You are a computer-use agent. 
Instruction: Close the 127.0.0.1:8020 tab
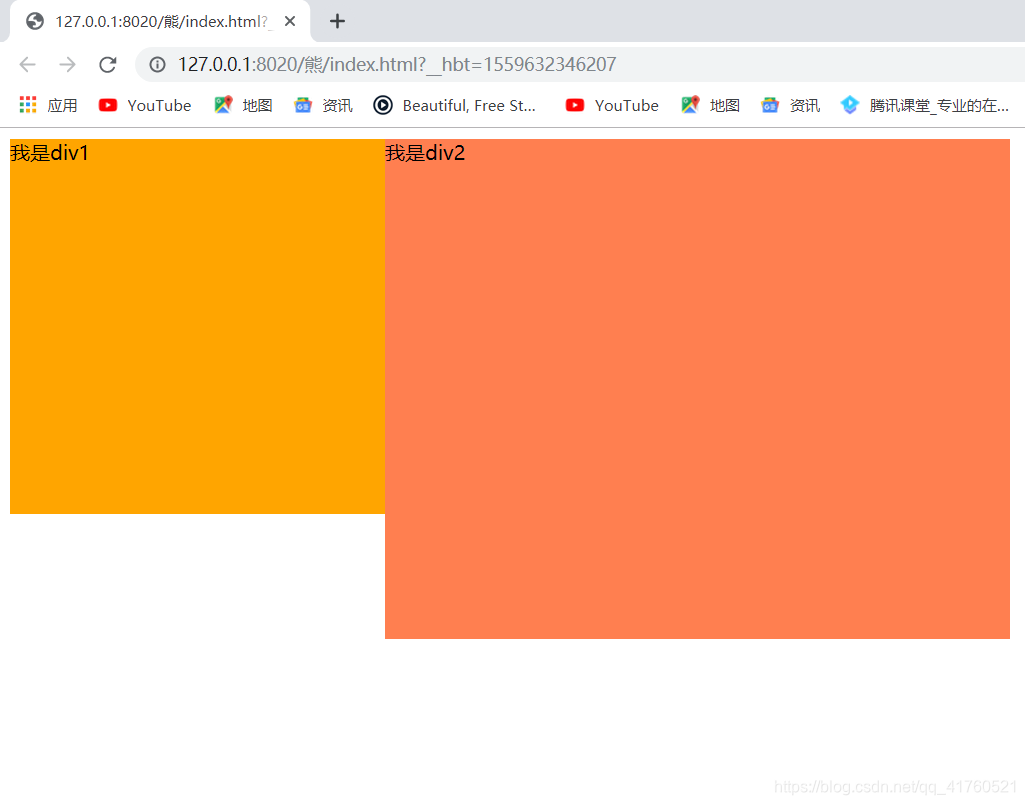(x=290, y=22)
